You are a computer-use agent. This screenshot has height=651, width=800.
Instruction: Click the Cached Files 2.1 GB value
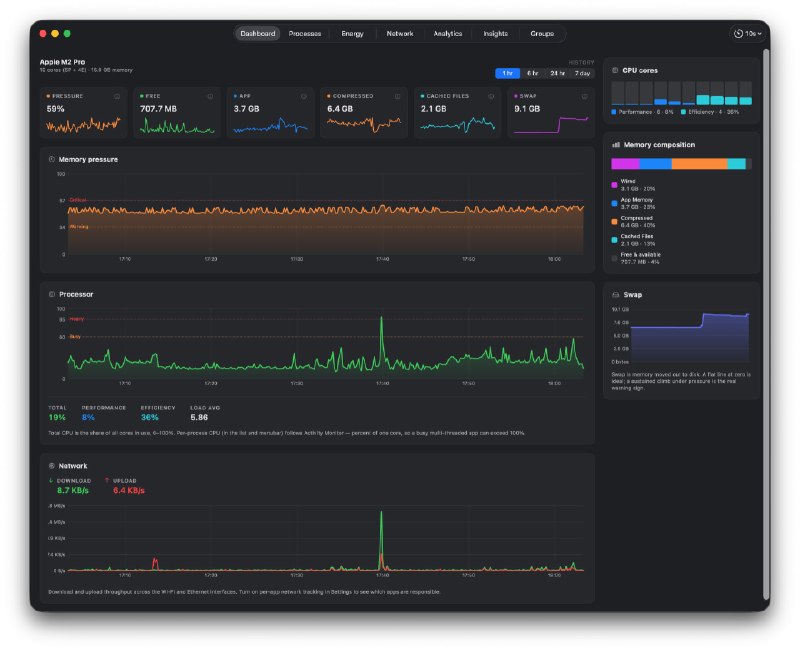433,109
